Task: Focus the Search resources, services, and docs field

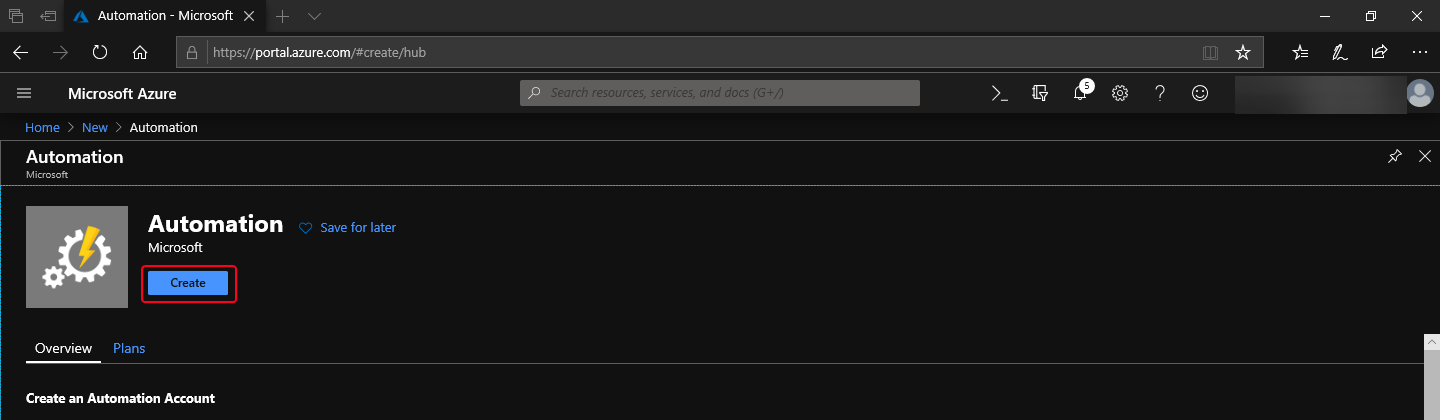Action: point(720,93)
